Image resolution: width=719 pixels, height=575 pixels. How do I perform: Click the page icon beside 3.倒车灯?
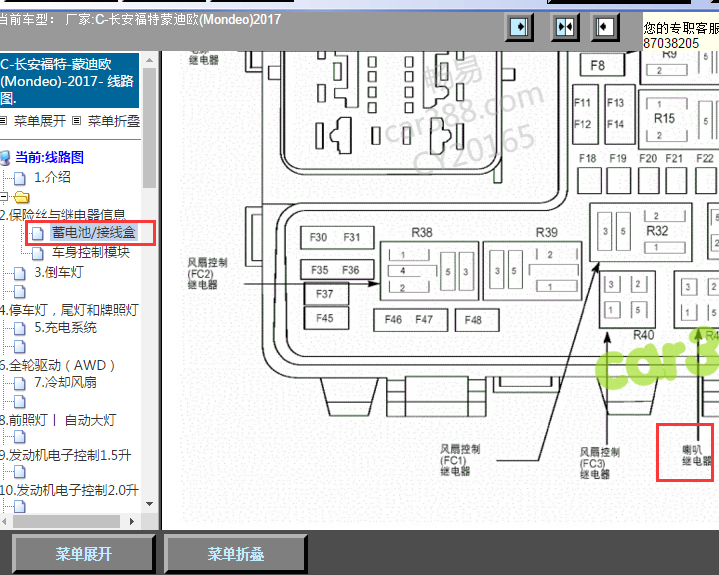(x=19, y=273)
